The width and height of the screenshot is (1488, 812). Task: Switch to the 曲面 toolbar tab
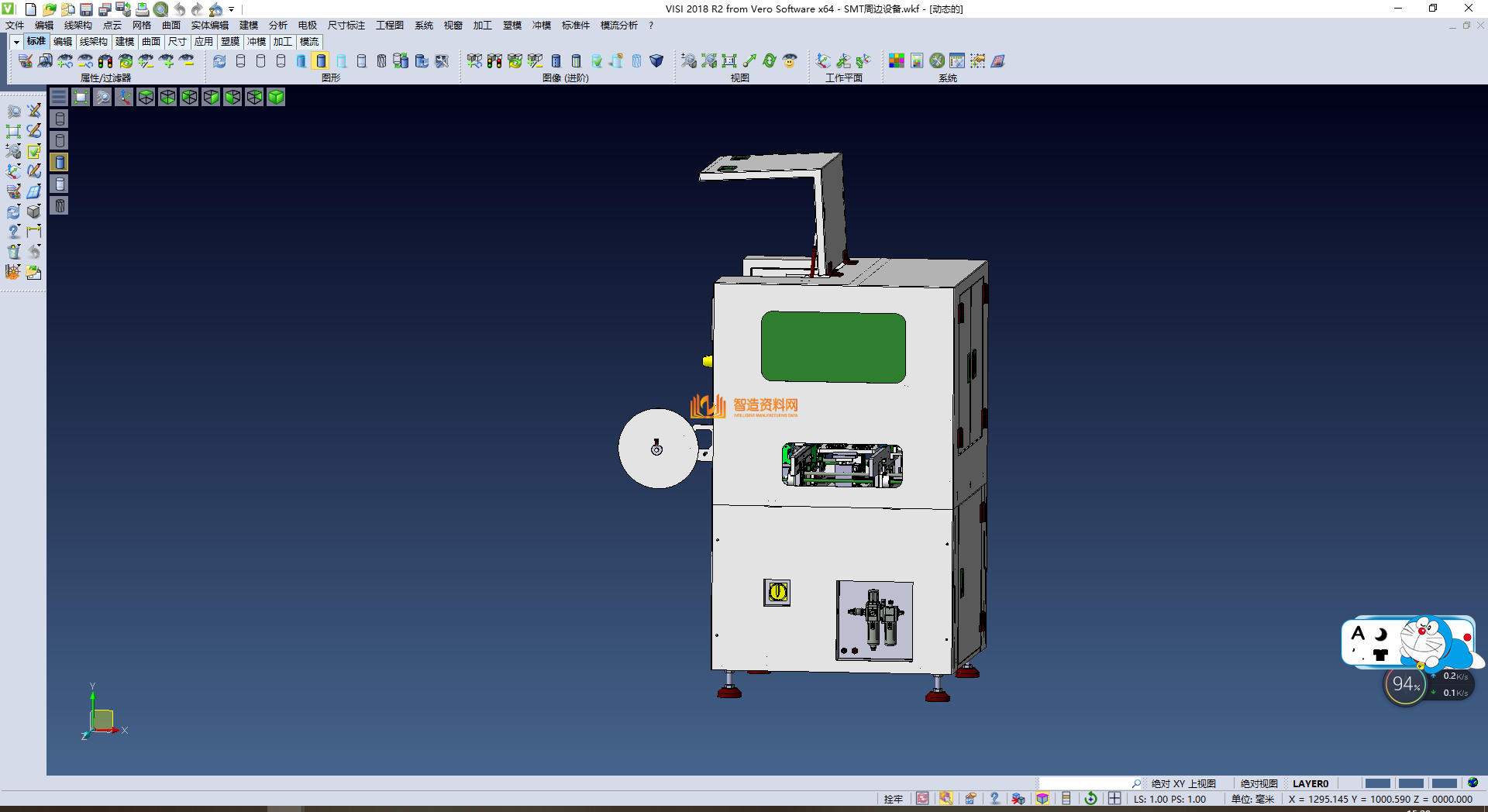pyautogui.click(x=151, y=42)
